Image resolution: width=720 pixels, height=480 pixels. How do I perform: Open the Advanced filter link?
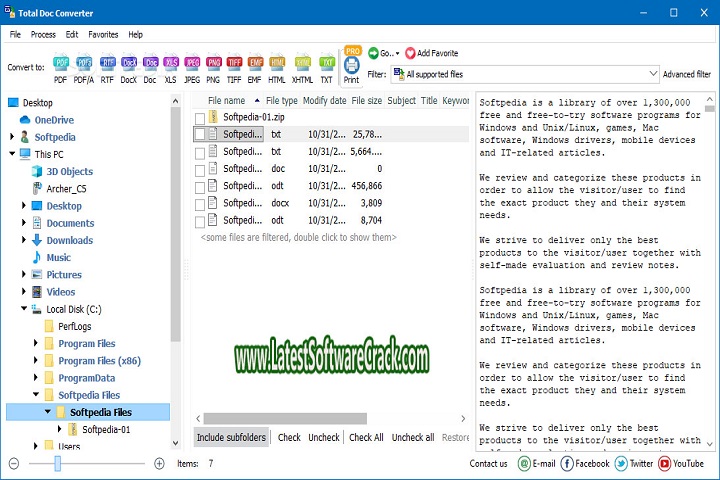click(x=686, y=74)
